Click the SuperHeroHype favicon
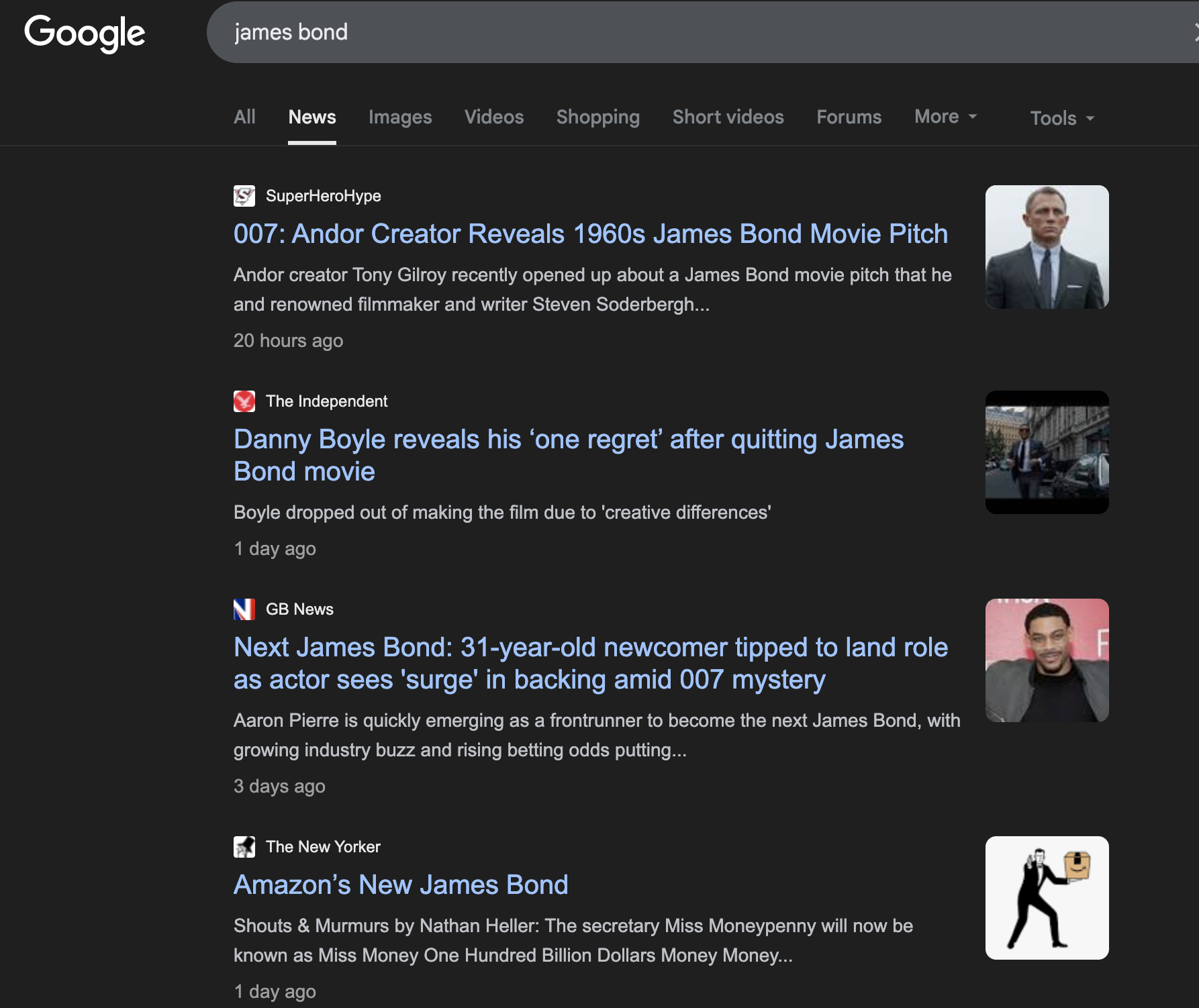 pos(244,196)
